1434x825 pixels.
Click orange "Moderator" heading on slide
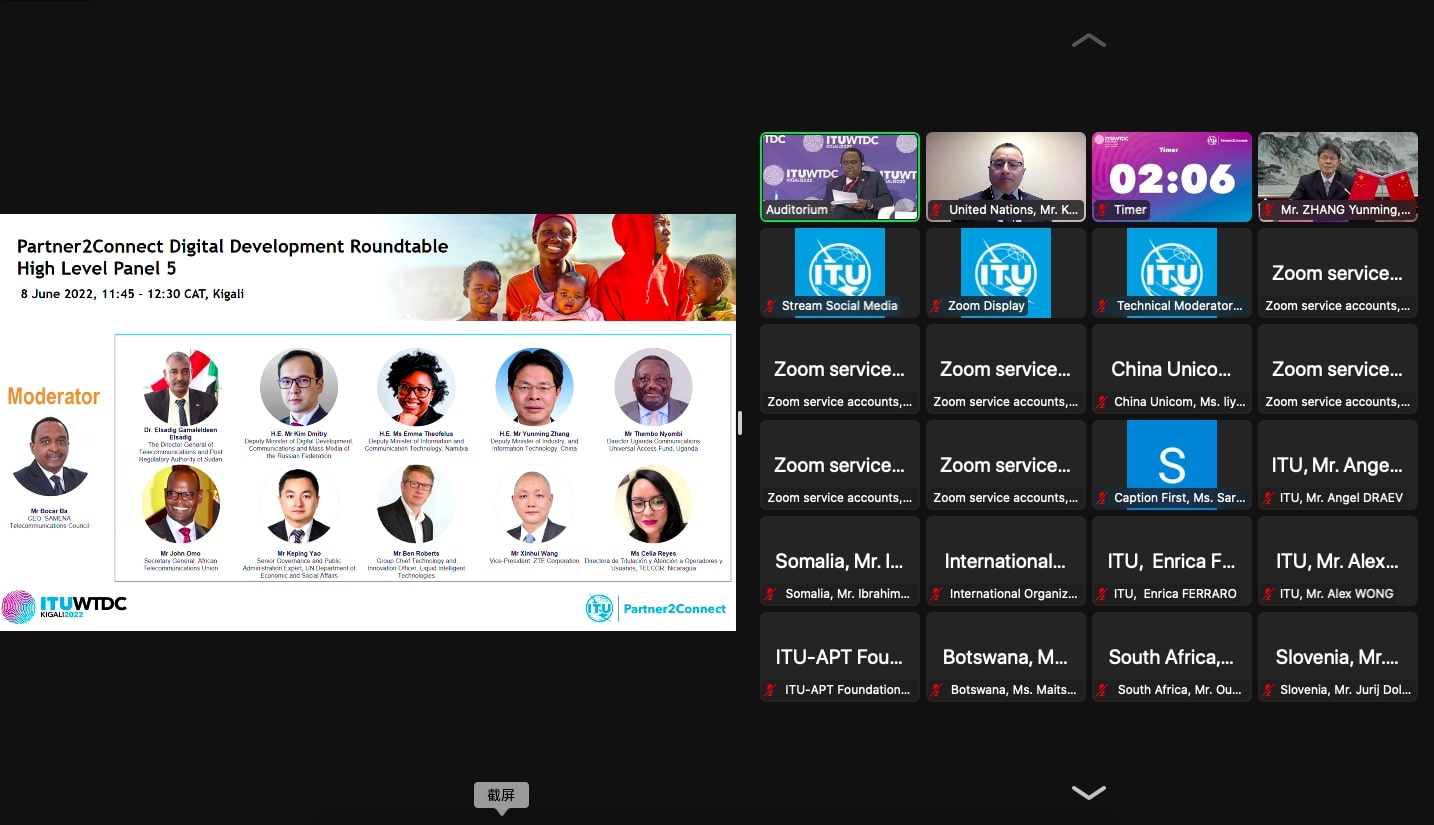tap(54, 397)
